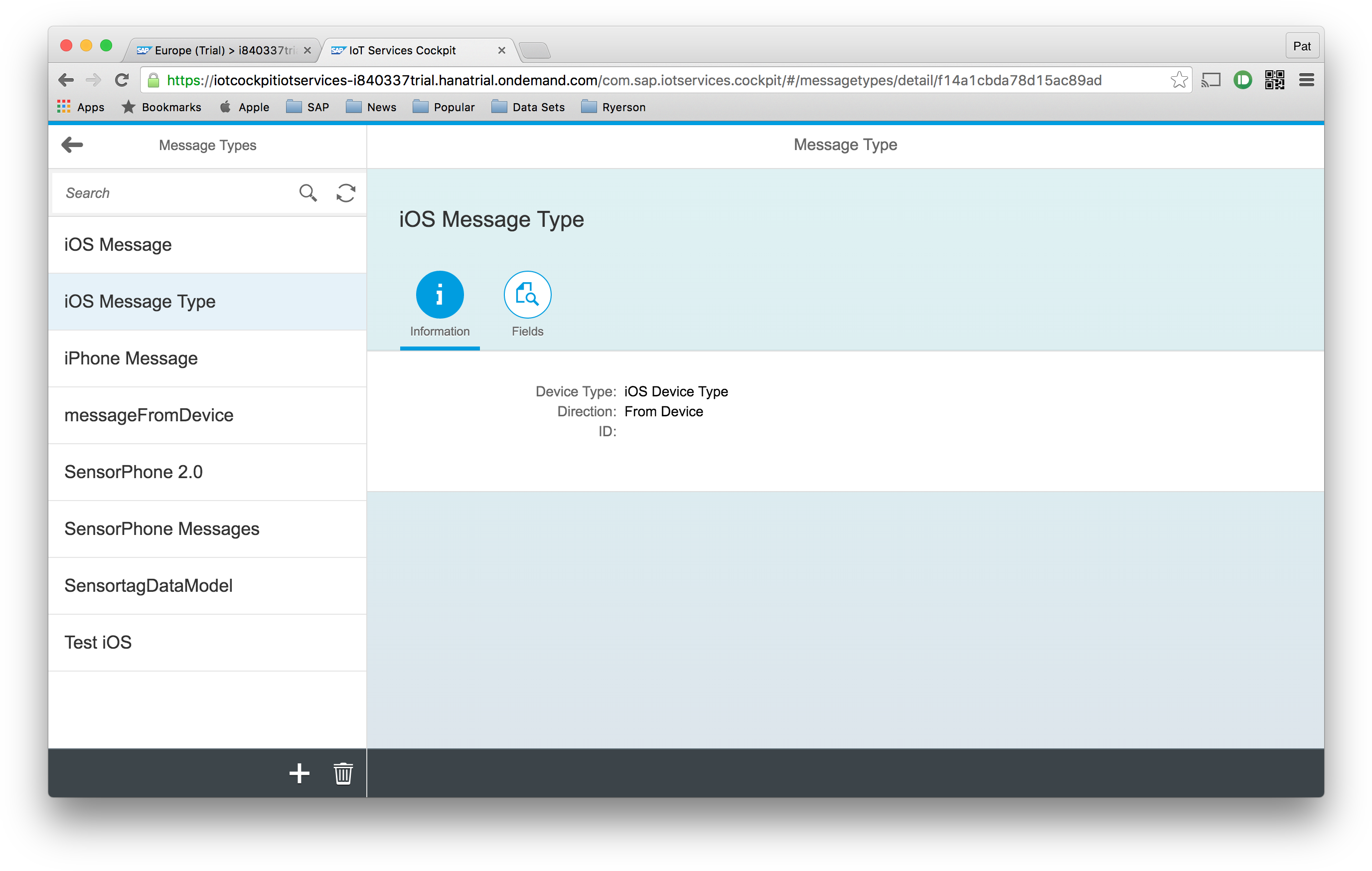Image resolution: width=1372 pixels, height=871 pixels.
Task: Select the messageFromDevice list item
Action: pos(207,415)
